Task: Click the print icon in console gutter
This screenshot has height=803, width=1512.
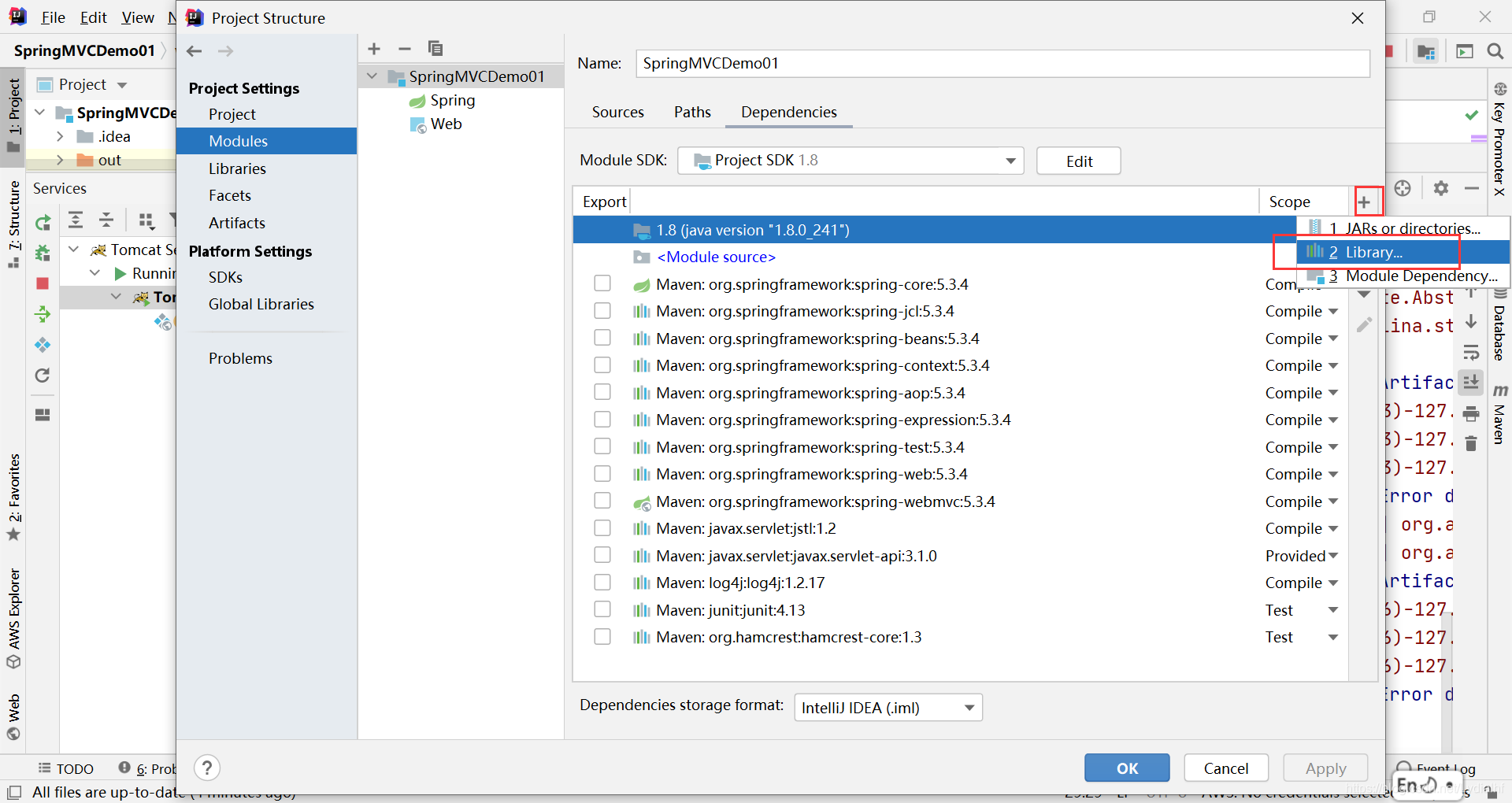Action: tap(1470, 413)
